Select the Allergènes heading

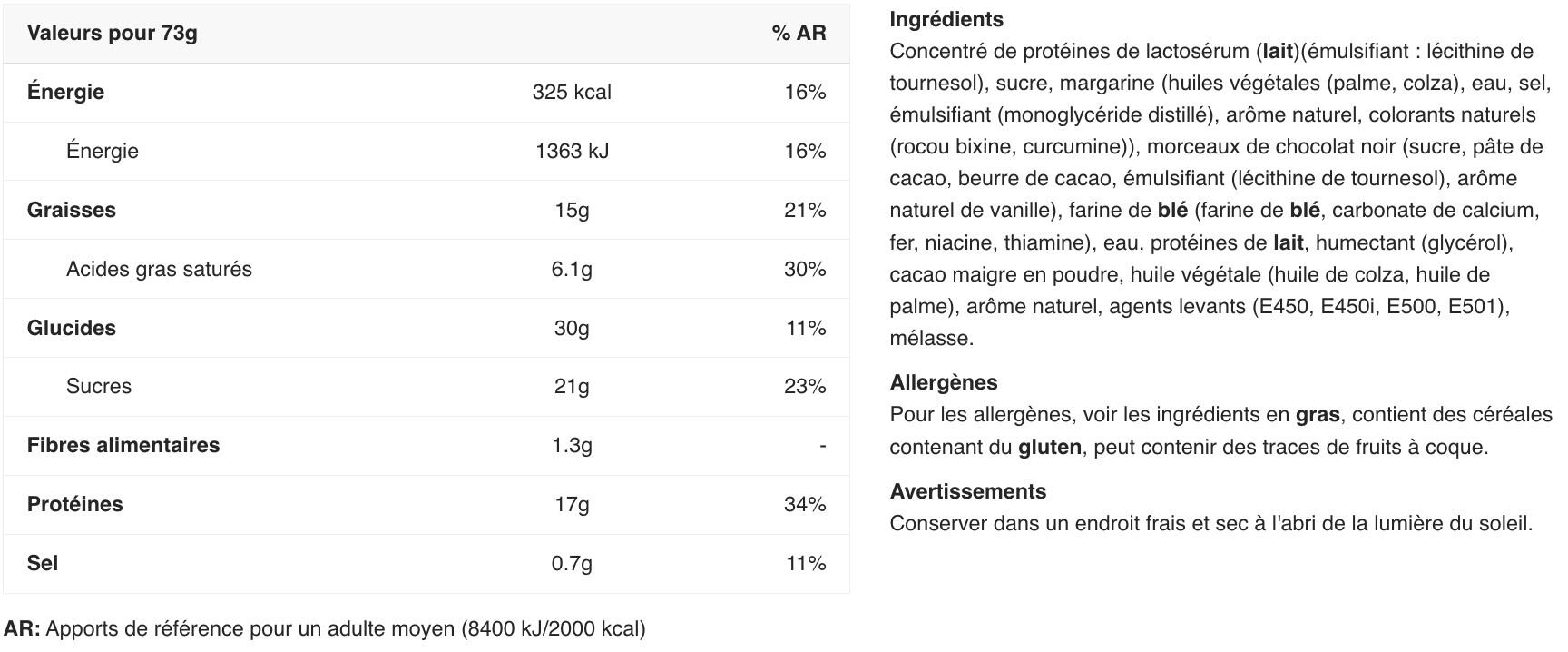944,382
